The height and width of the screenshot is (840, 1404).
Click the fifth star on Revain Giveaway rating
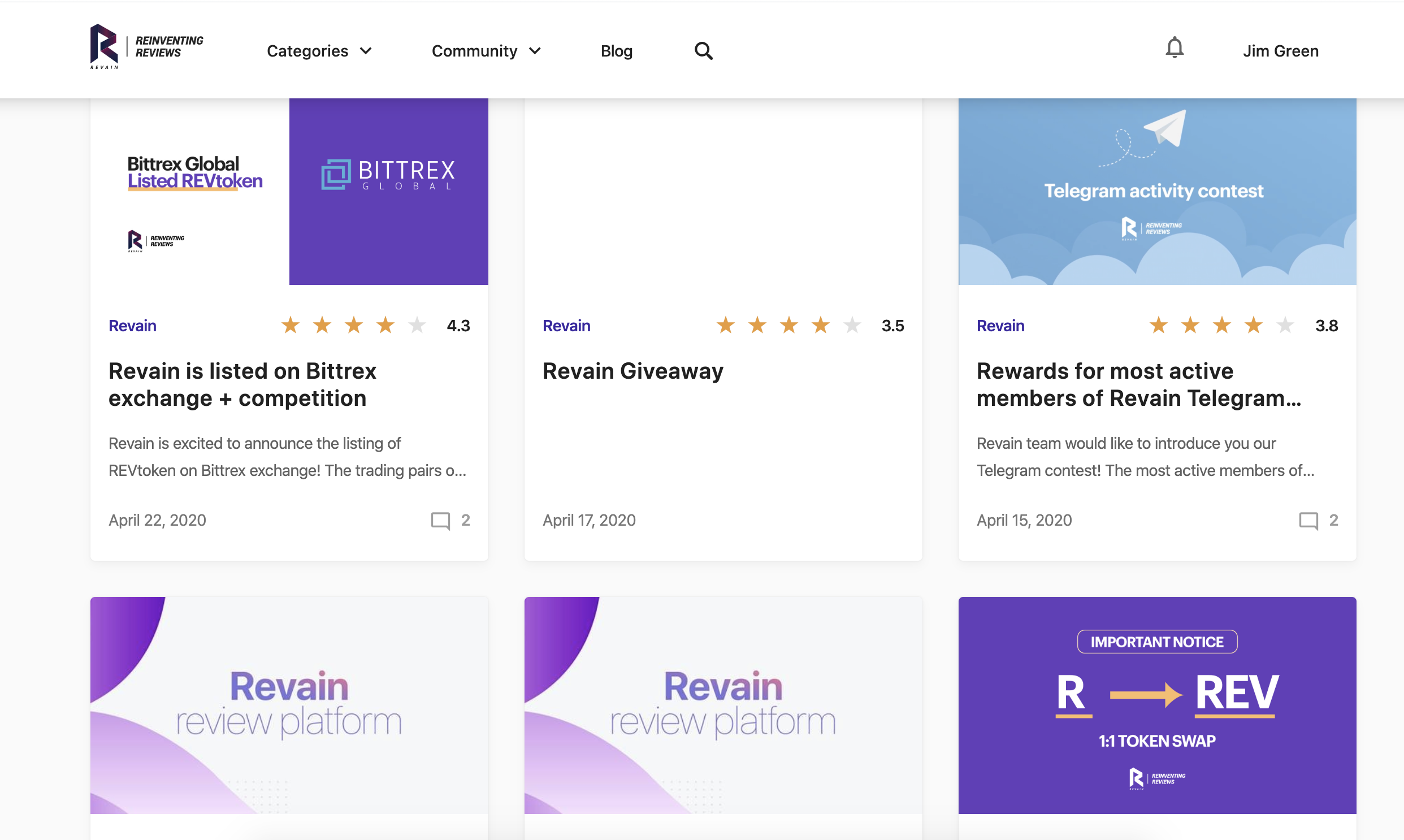852,325
